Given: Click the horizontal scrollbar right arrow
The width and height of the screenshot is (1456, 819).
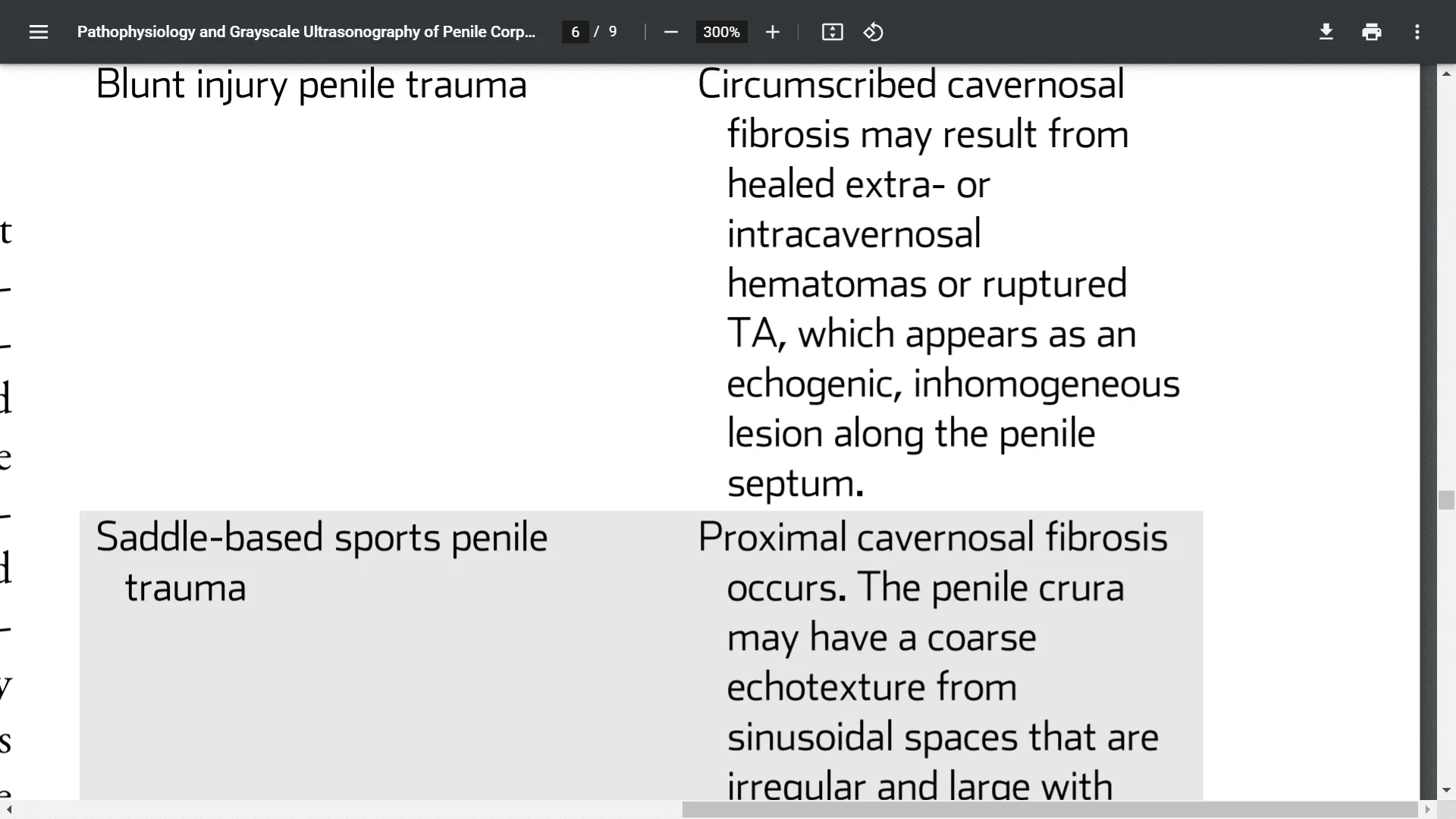Looking at the screenshot, I should (1427, 810).
